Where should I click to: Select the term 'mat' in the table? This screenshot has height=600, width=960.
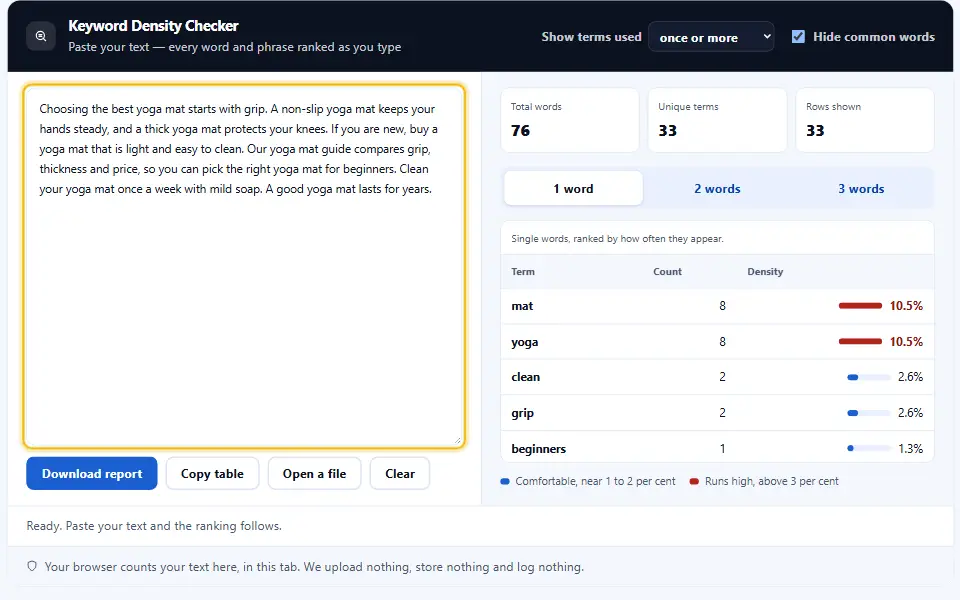522,306
